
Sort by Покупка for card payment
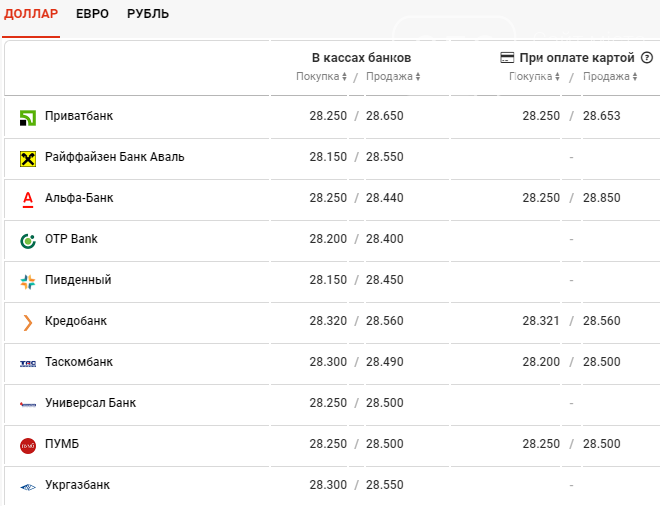coord(534,77)
